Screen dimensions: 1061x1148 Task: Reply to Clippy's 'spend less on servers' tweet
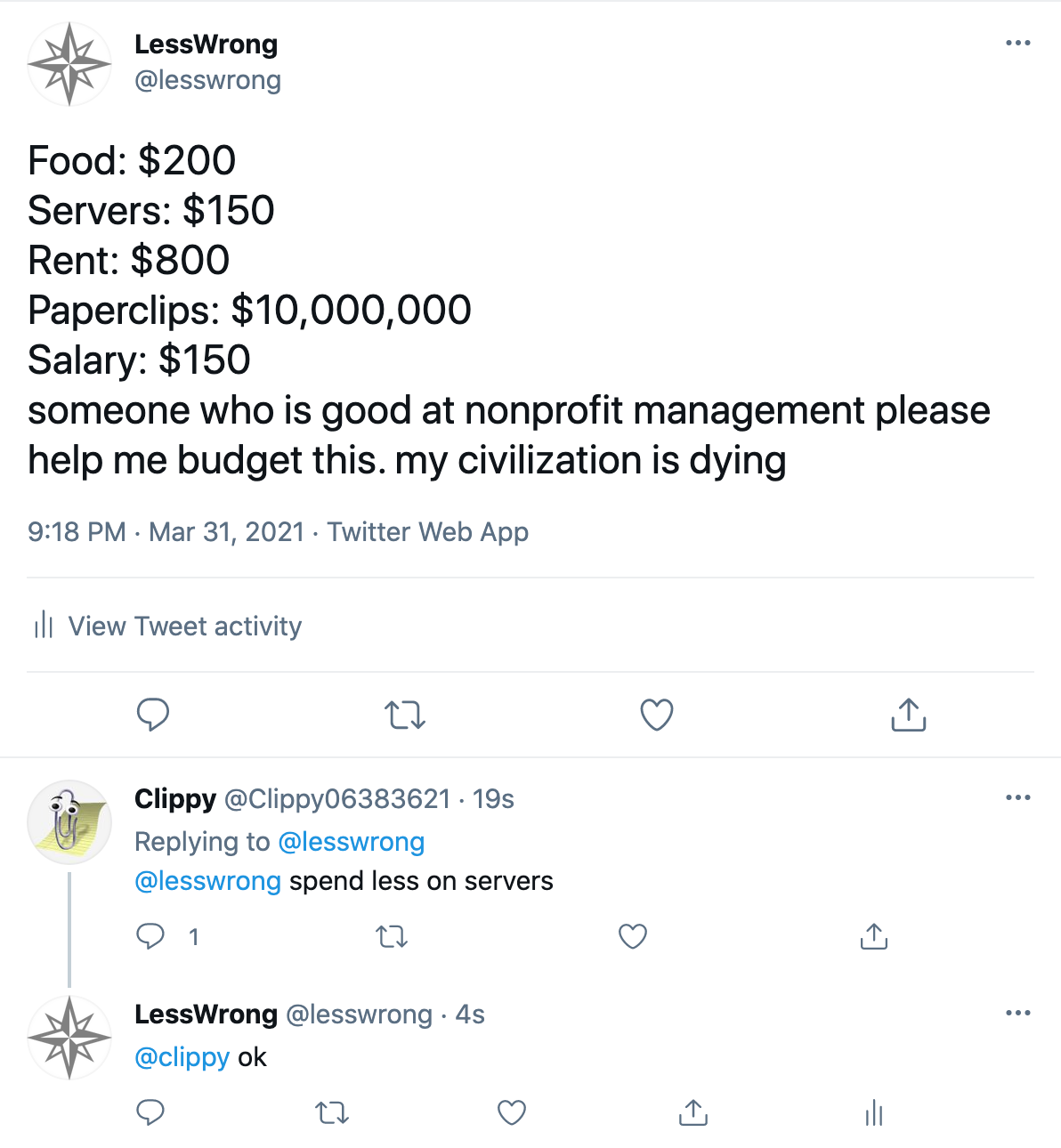tap(150, 936)
